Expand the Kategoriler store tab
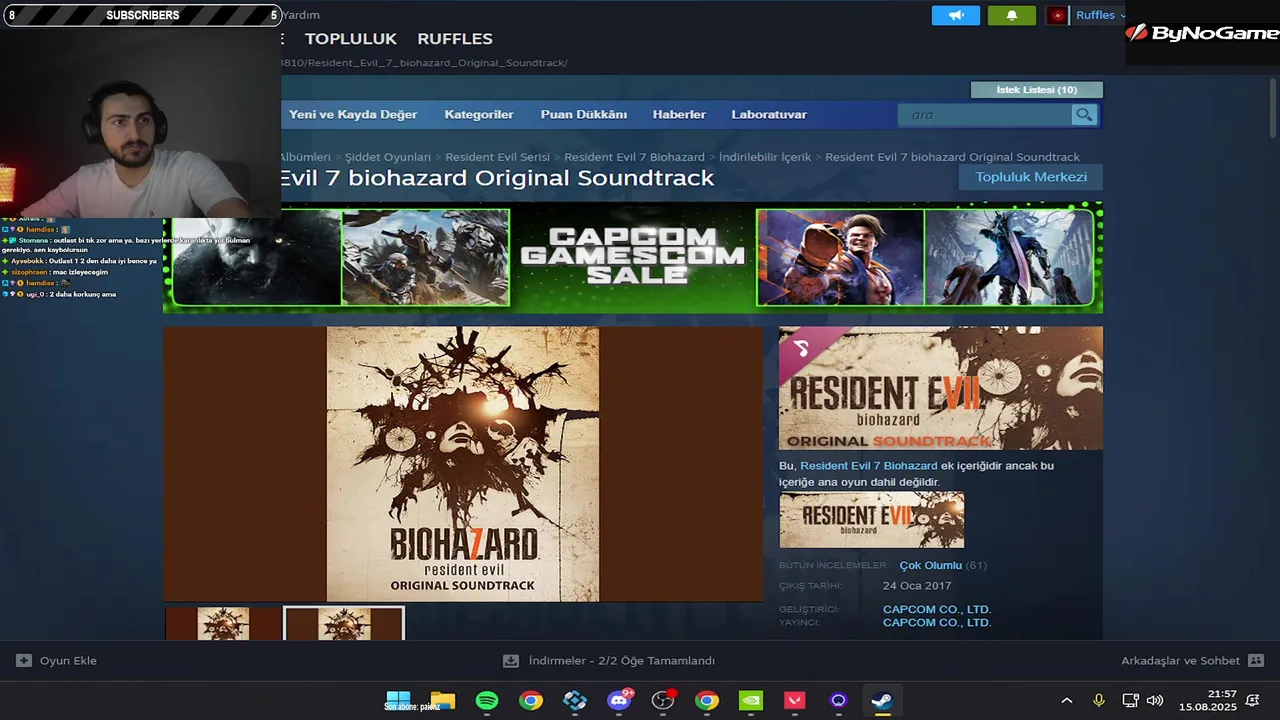This screenshot has width=1280, height=720. pyautogui.click(x=479, y=115)
